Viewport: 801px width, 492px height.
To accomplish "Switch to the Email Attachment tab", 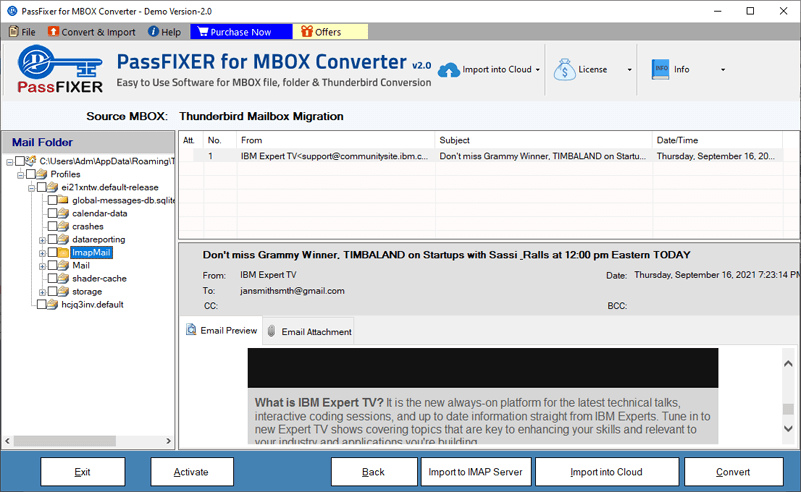I will click(309, 332).
